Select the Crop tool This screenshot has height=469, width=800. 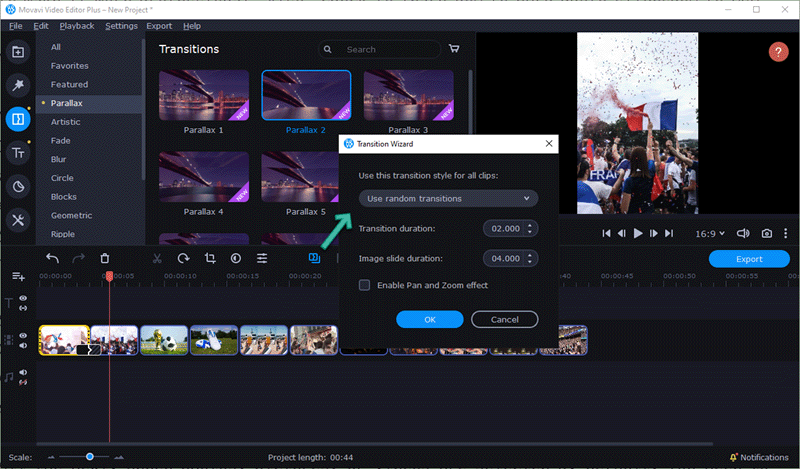tap(210, 258)
